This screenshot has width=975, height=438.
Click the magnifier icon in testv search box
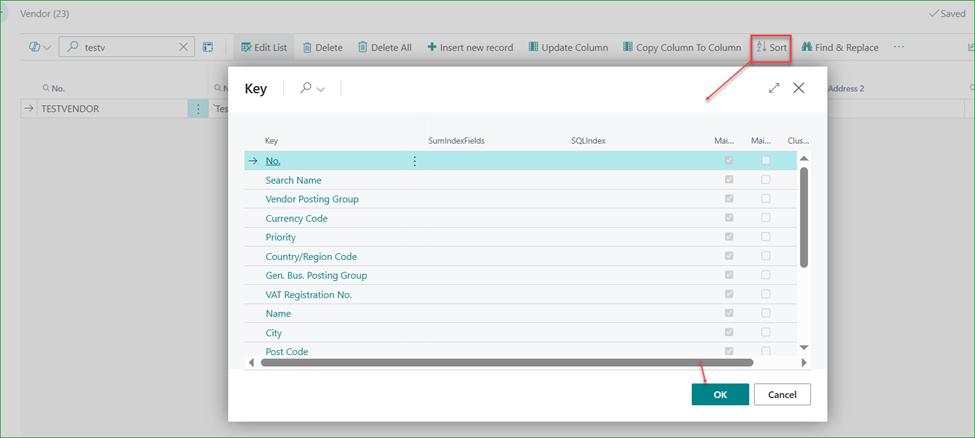(72, 47)
